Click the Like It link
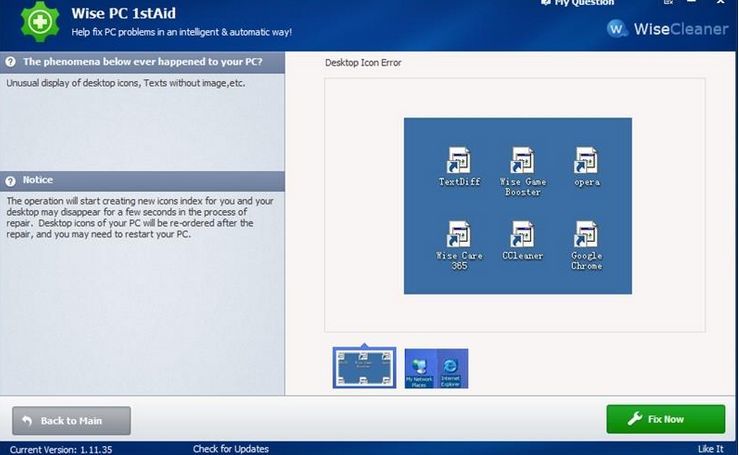The height and width of the screenshot is (455, 739). coord(710,449)
